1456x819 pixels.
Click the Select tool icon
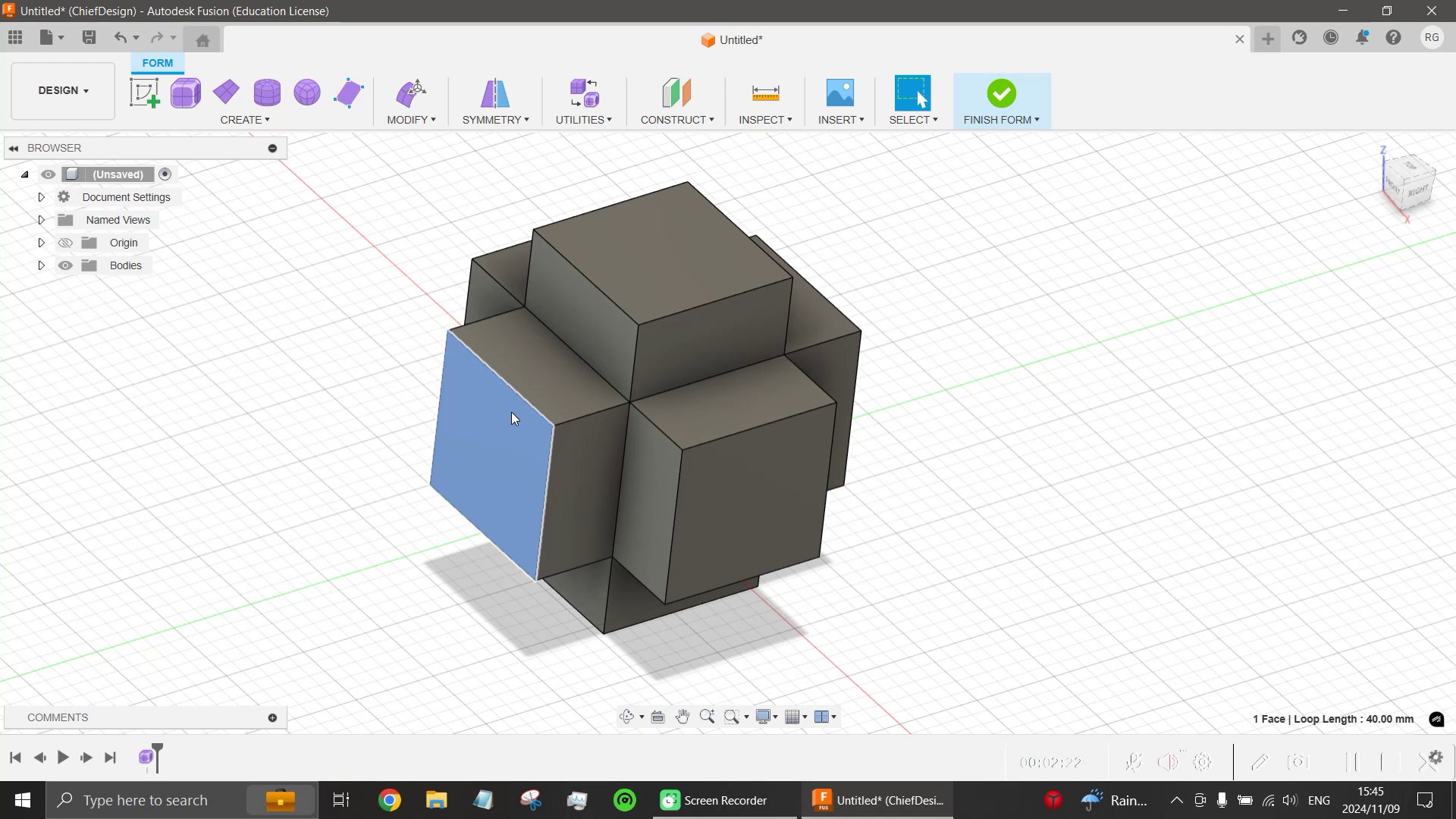pyautogui.click(x=913, y=93)
